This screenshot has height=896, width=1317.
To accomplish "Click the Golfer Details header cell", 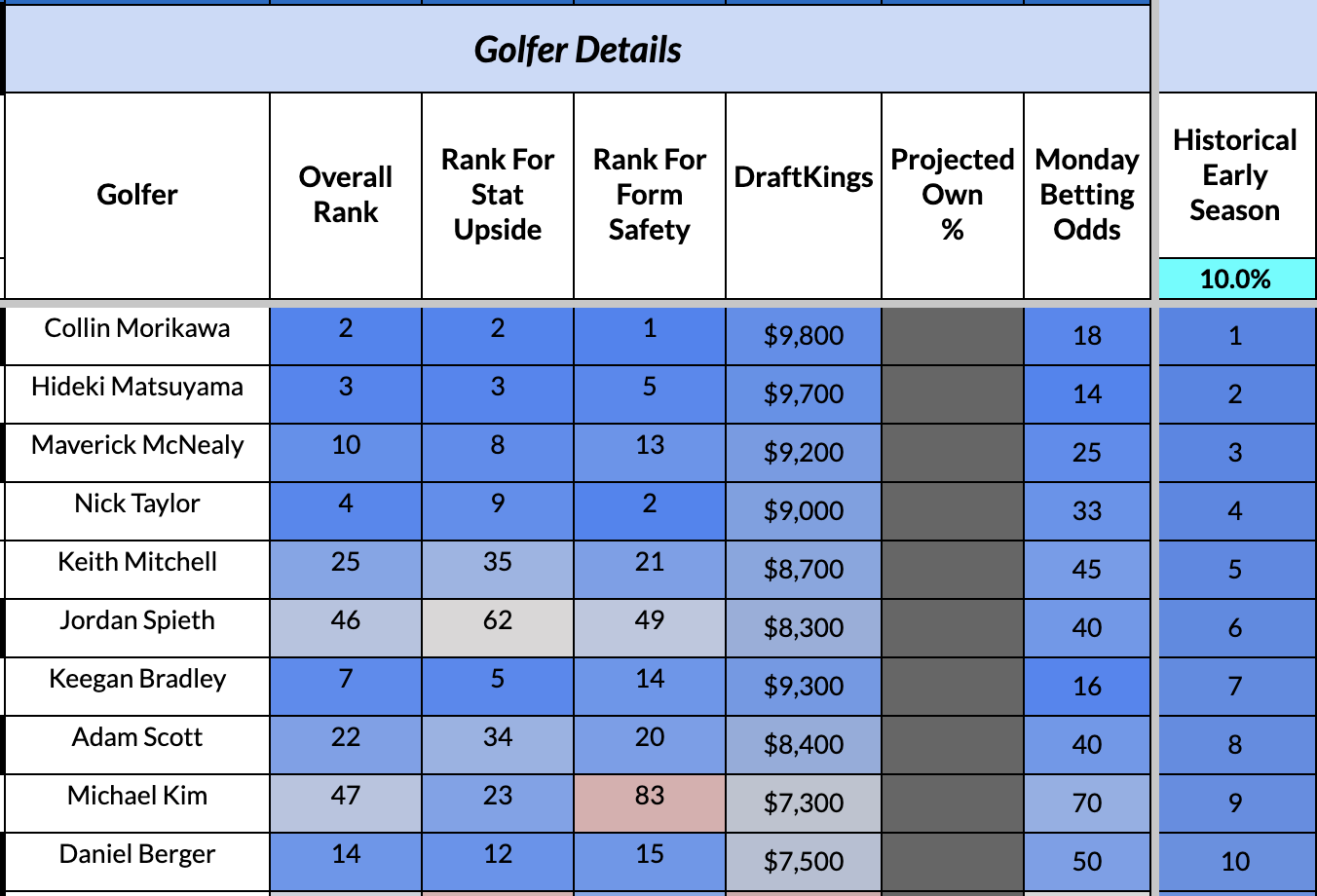I will [578, 50].
